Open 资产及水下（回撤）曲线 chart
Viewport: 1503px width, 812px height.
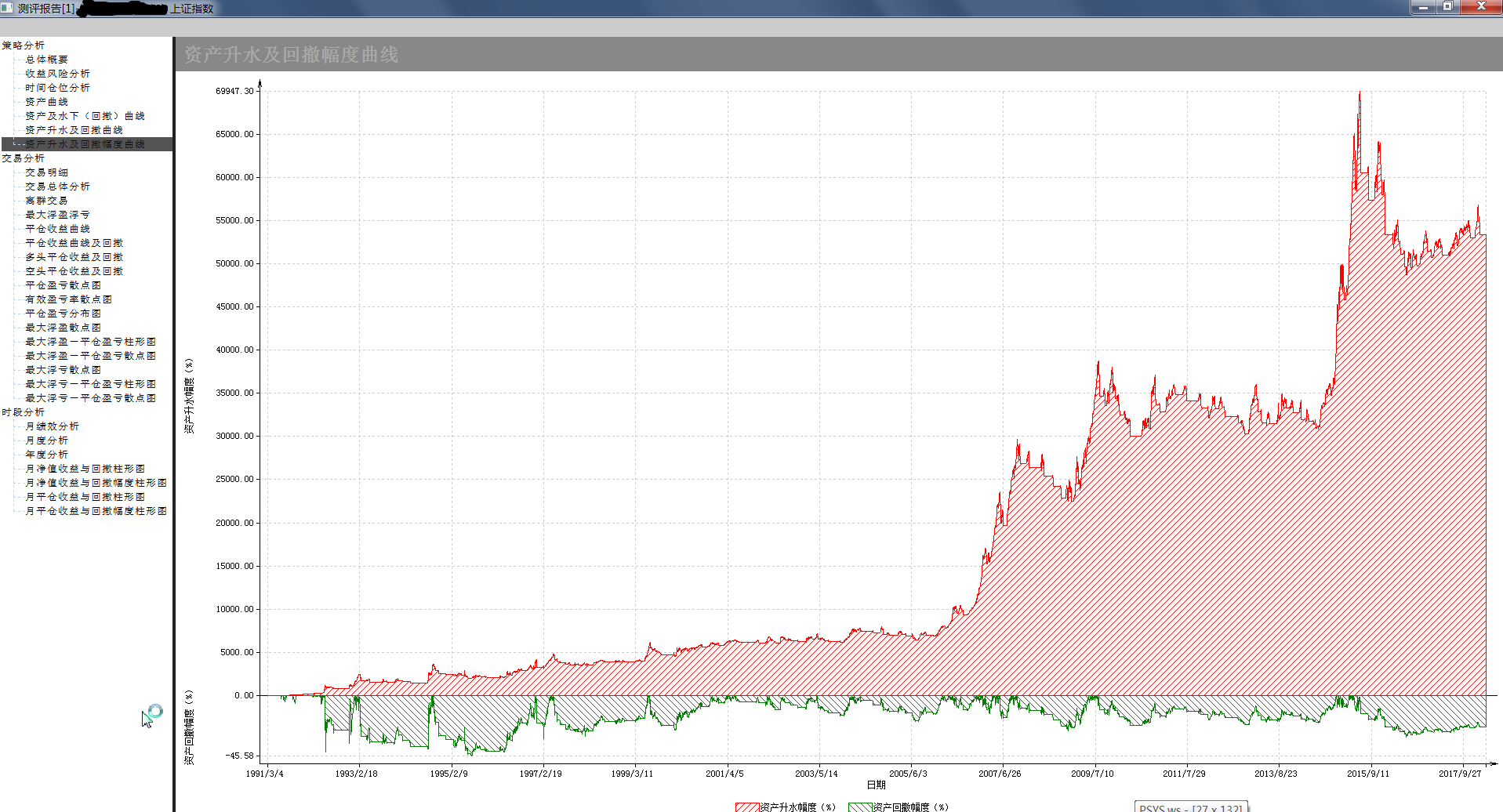85,116
